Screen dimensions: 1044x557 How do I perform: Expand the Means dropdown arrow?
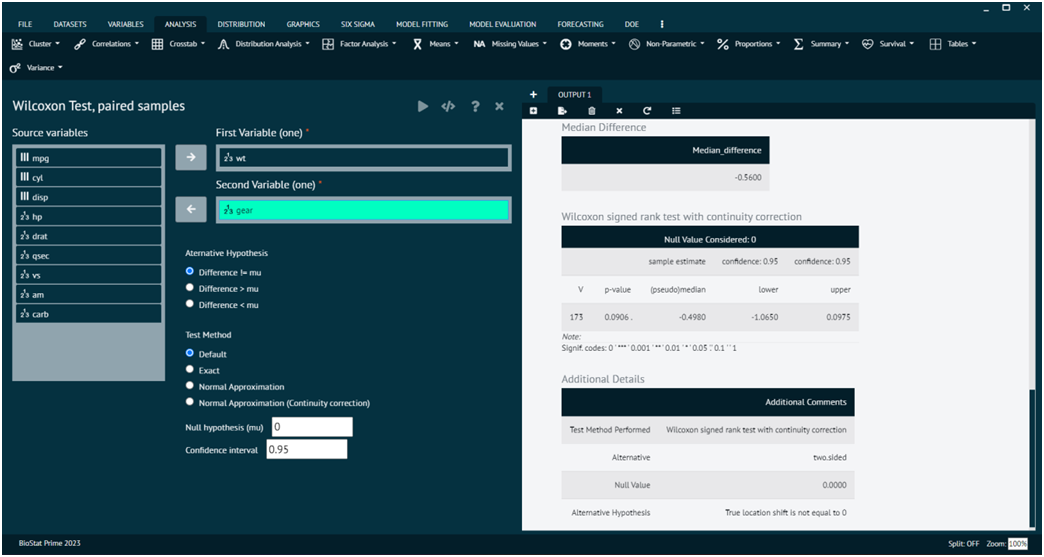(x=456, y=44)
